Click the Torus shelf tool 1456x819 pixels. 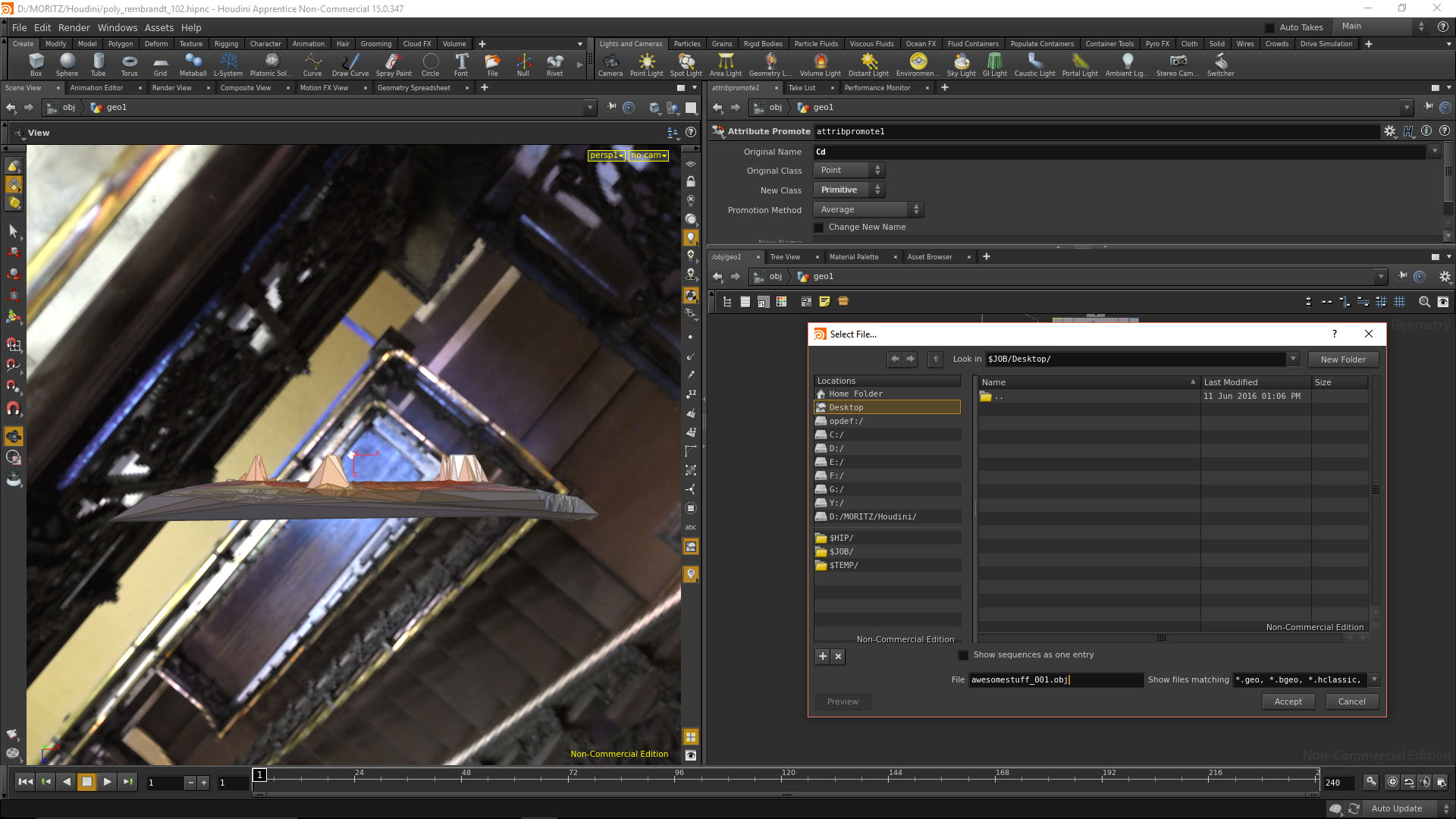[129, 64]
